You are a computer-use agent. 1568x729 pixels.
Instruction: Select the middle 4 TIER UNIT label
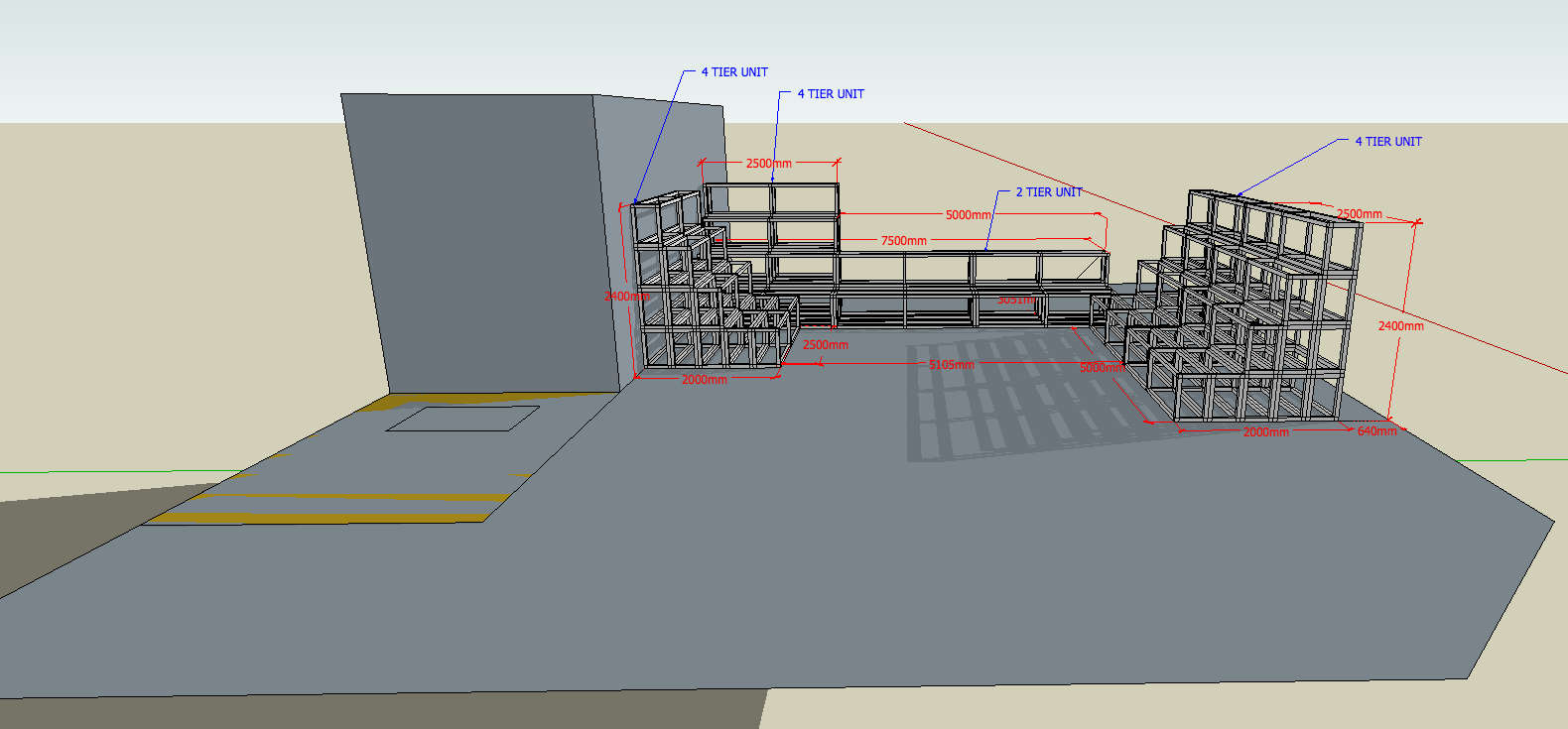click(831, 94)
